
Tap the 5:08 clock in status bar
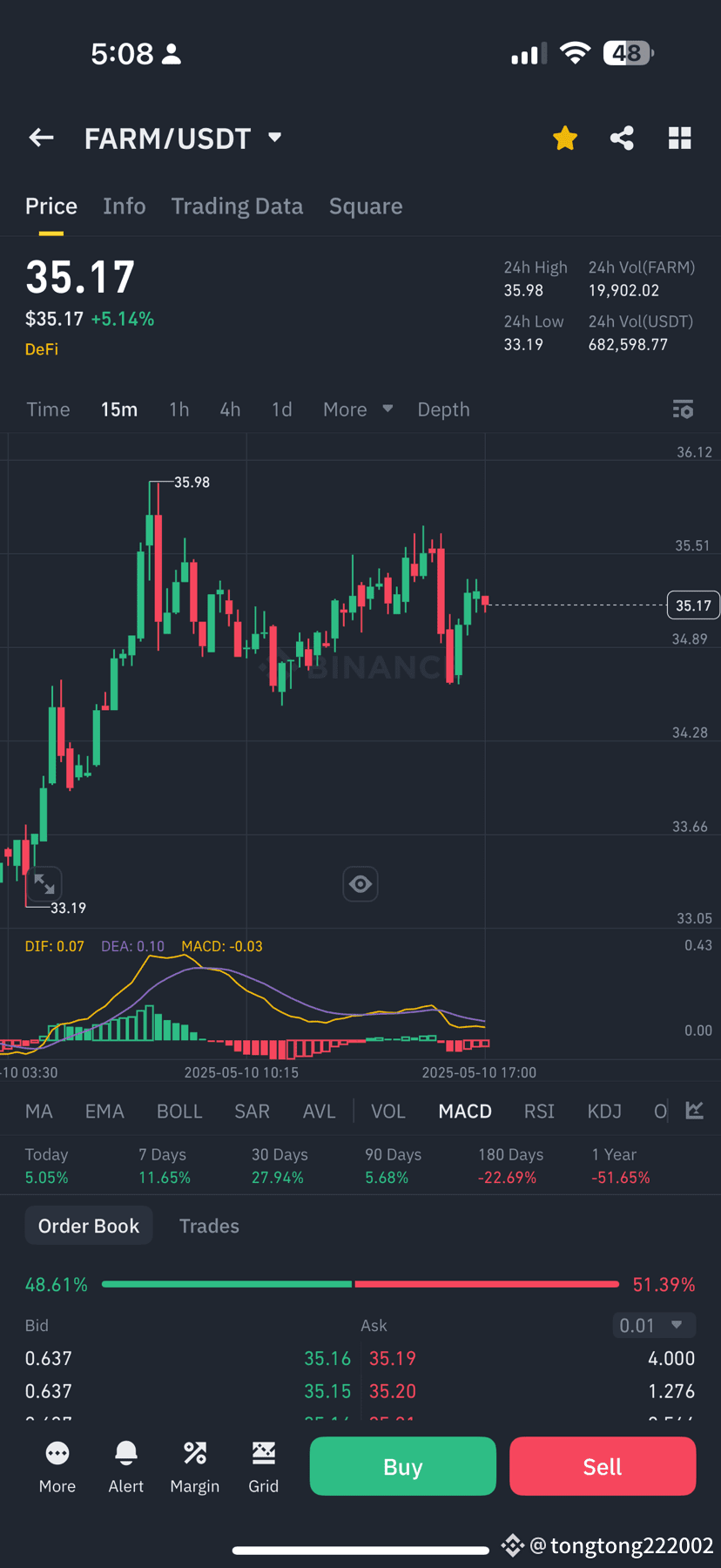coord(122,54)
